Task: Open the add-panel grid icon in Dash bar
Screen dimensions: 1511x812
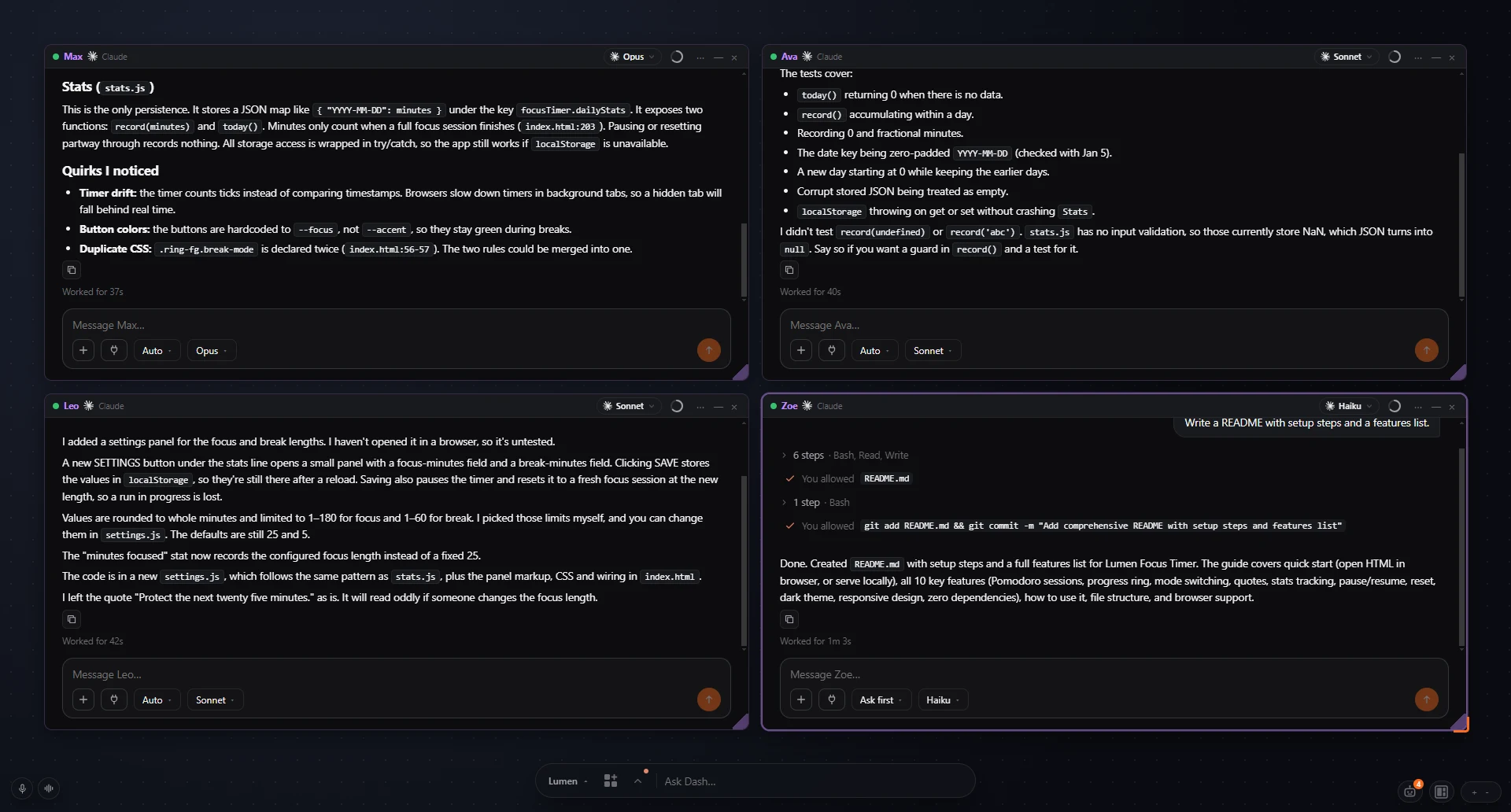Action: click(x=611, y=781)
